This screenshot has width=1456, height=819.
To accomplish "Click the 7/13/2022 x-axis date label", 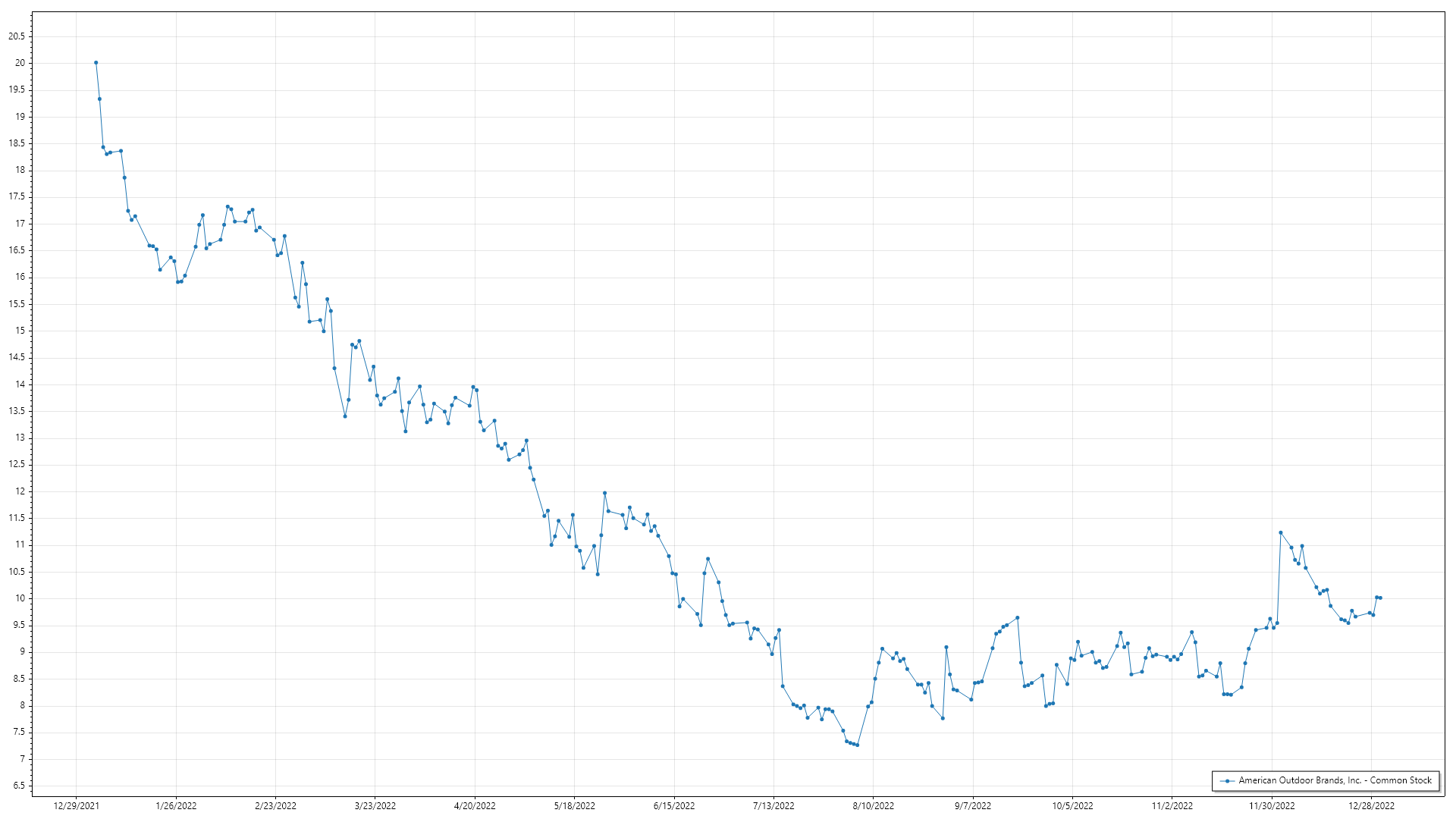I will point(773,806).
